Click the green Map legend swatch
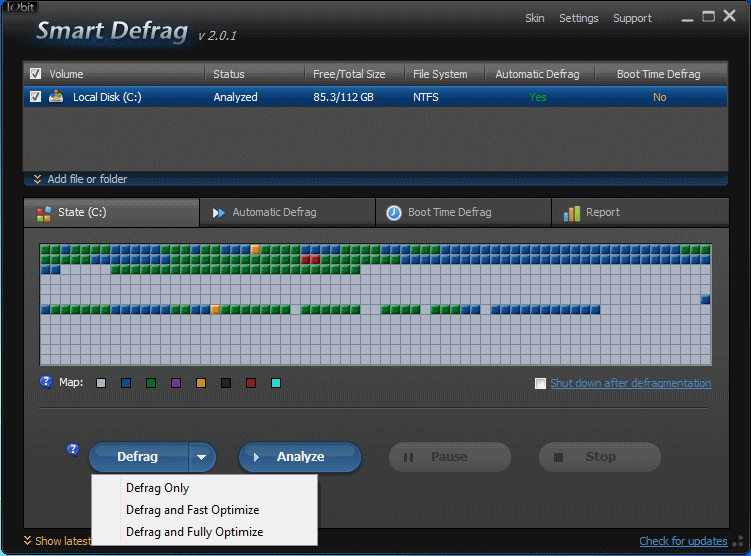751x556 pixels. (x=151, y=383)
